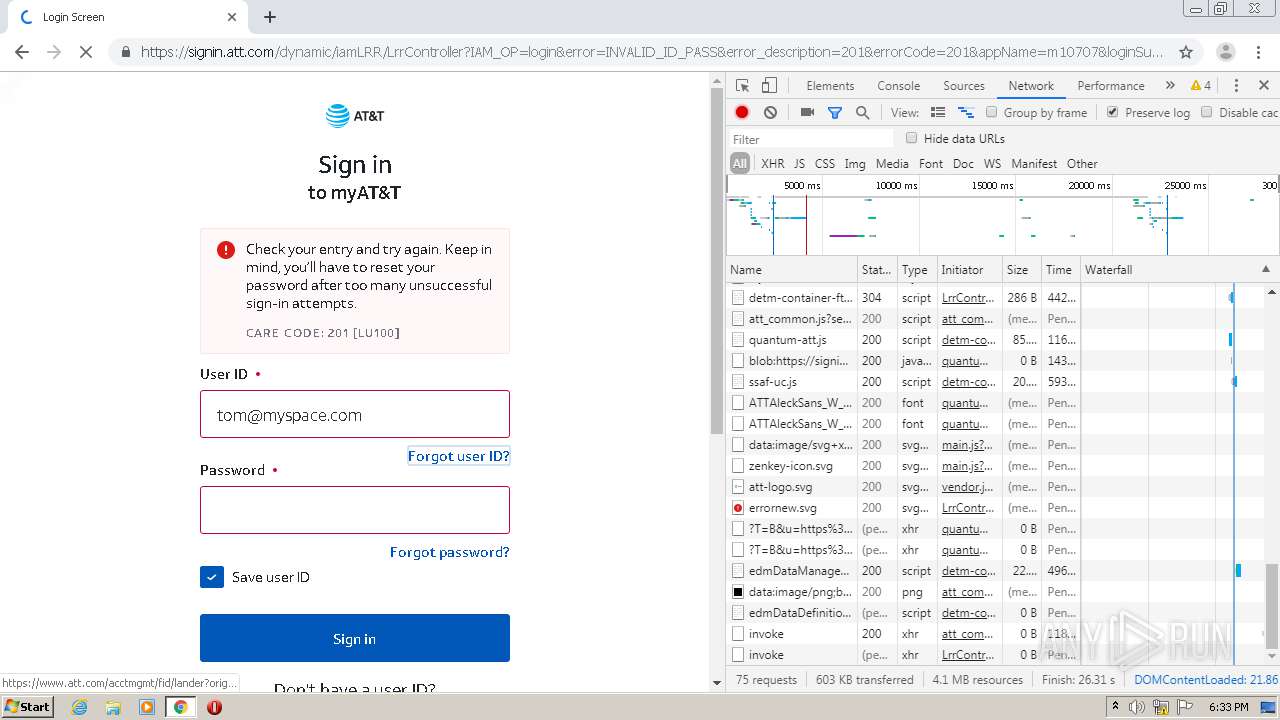Open the DevTools three-dot menu
The width and height of the screenshot is (1280, 720).
pyautogui.click(x=1236, y=86)
